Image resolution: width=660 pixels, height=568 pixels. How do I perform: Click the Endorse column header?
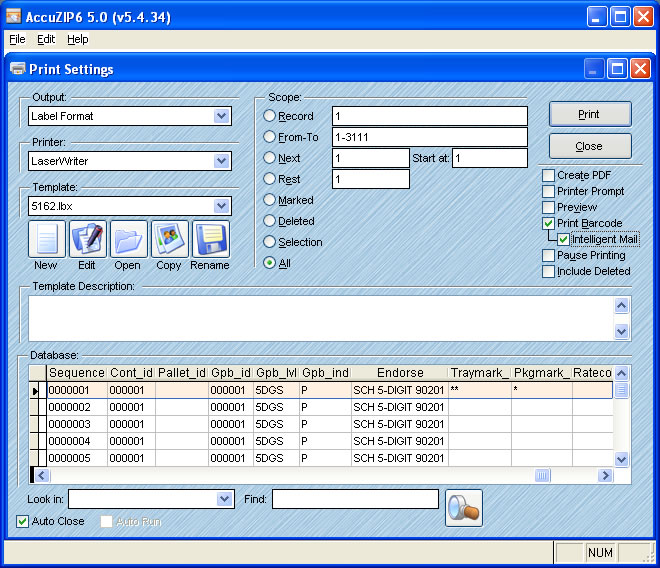(400, 373)
